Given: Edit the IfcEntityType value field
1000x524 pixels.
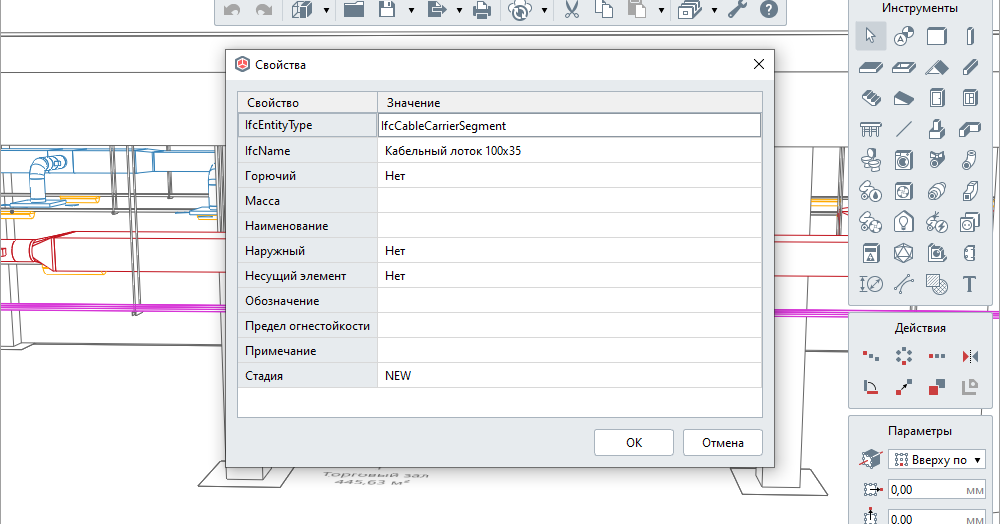Looking at the screenshot, I should pyautogui.click(x=570, y=126).
